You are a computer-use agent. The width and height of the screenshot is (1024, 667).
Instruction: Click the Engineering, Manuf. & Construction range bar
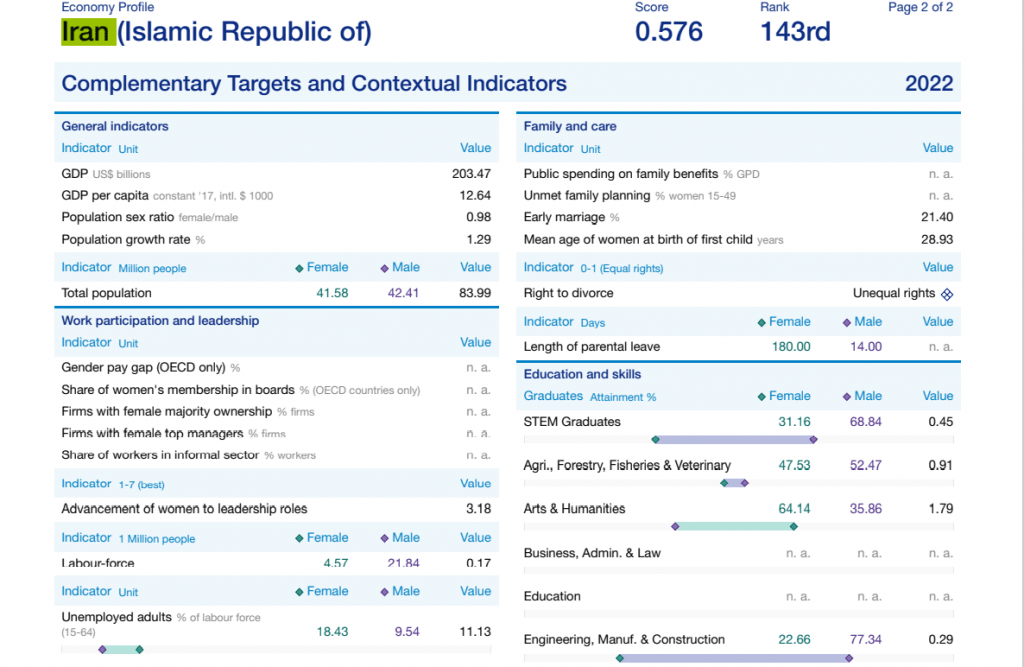(x=734, y=657)
